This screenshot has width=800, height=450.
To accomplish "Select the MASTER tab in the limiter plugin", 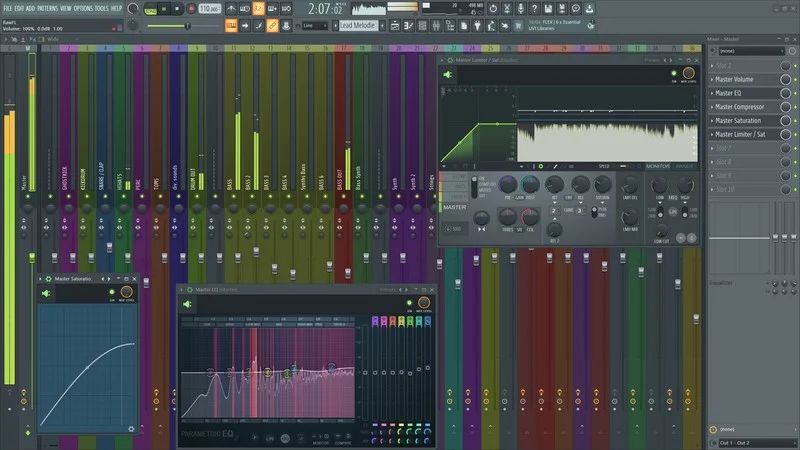I will [454, 208].
